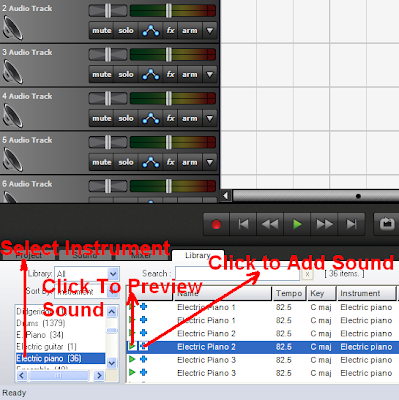Jump to the start of the project
The image size is (399, 400).
[x=243, y=224]
